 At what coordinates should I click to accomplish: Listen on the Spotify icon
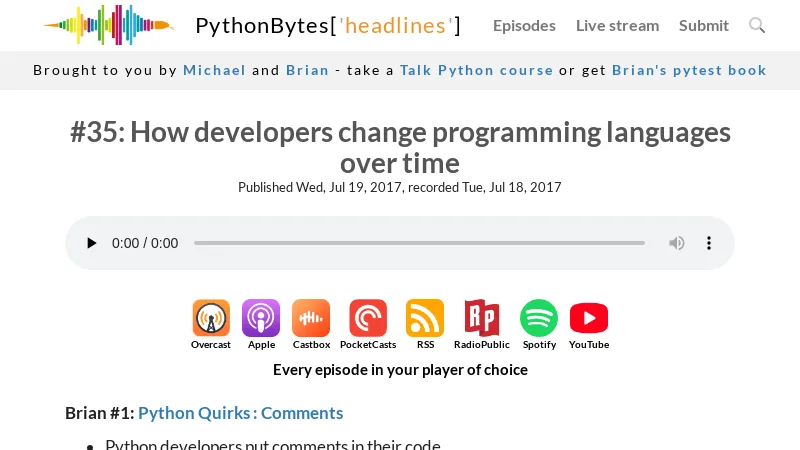(539, 319)
